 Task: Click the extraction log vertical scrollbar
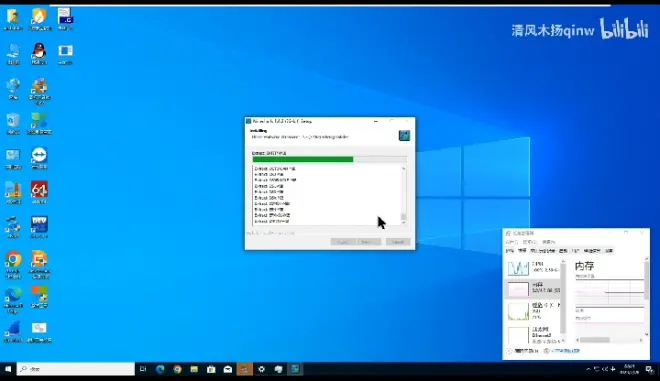pos(404,195)
